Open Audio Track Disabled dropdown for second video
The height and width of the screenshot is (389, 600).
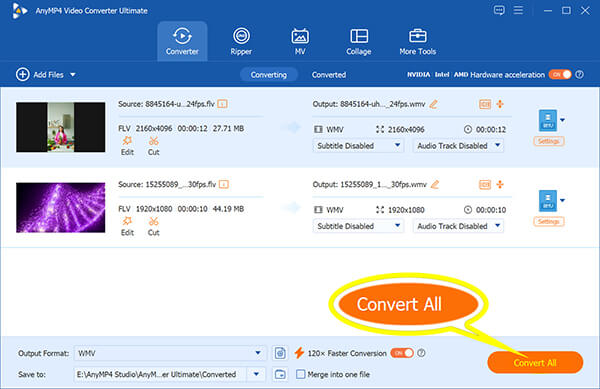(x=458, y=226)
